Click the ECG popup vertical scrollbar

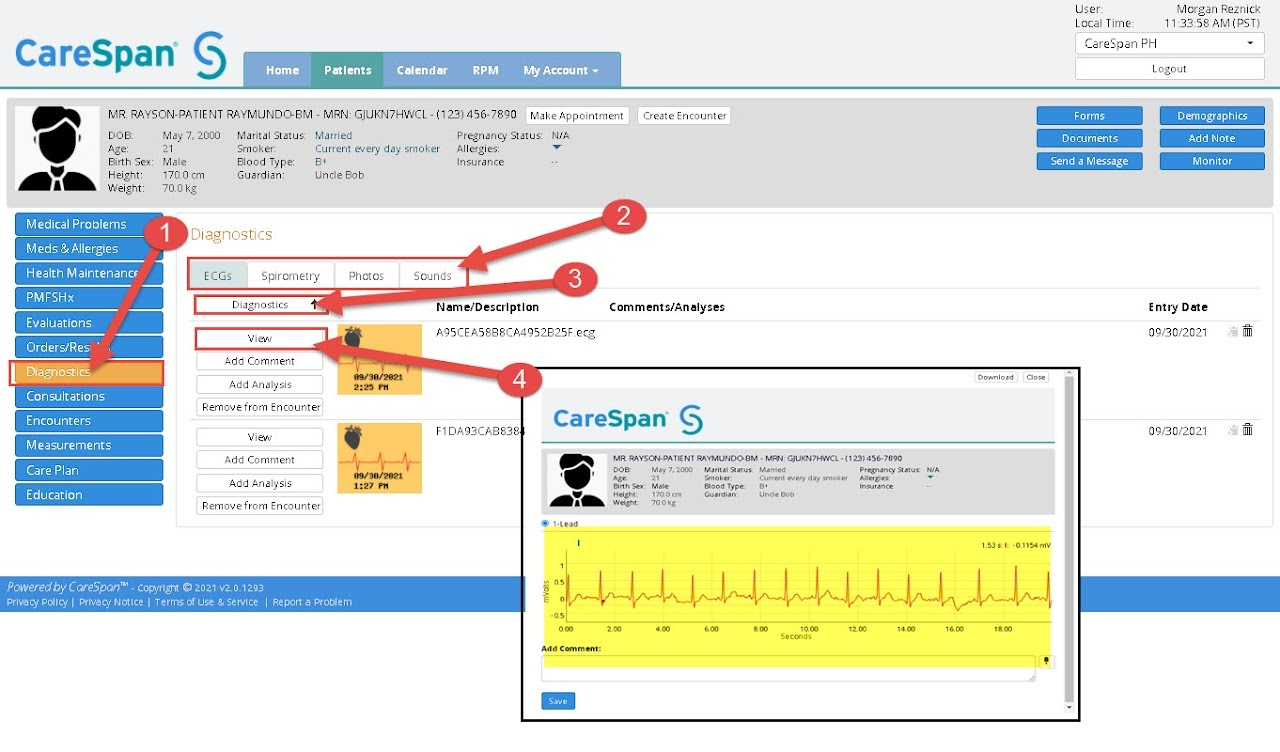[1068, 541]
